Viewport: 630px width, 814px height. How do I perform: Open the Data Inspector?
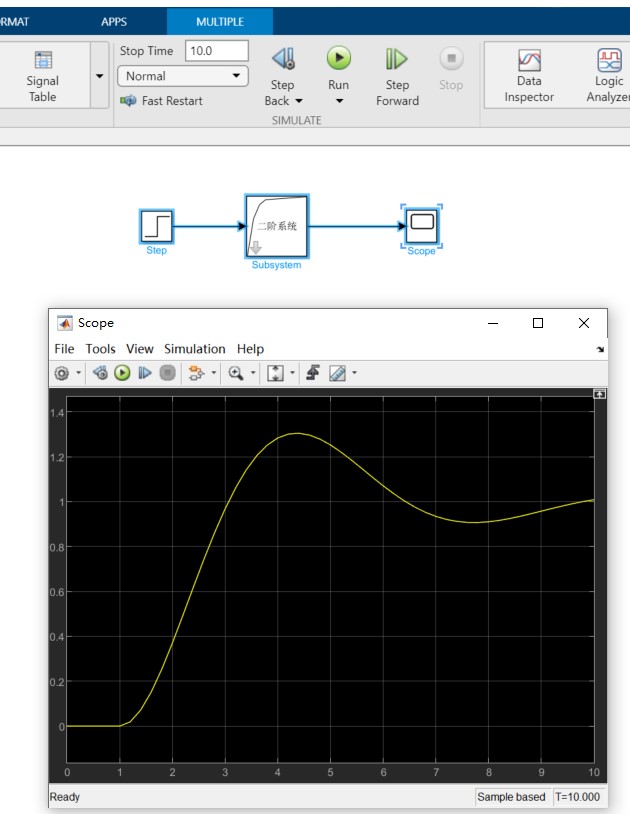(x=529, y=76)
